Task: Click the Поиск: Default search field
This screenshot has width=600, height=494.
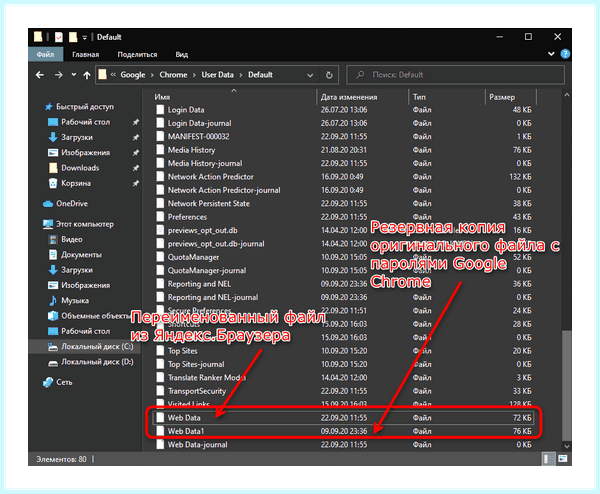Action: tap(455, 75)
